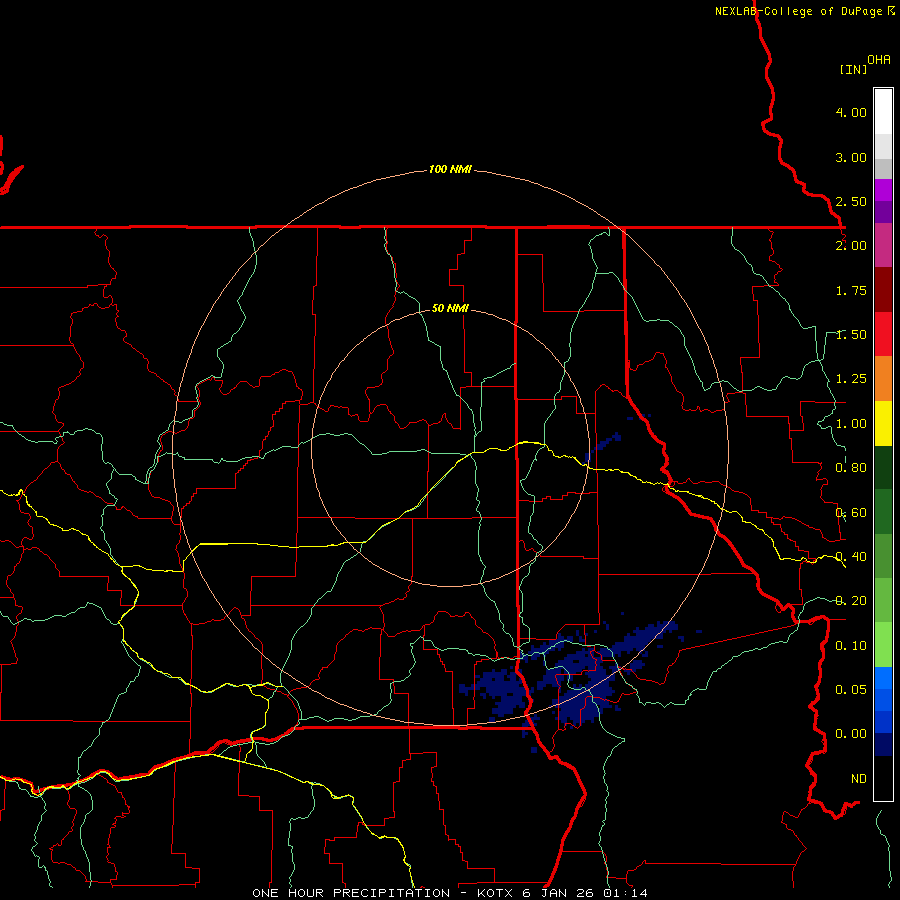The image size is (900, 900).
Task: Click the KOTX station identifier in footer
Action: coord(495,893)
